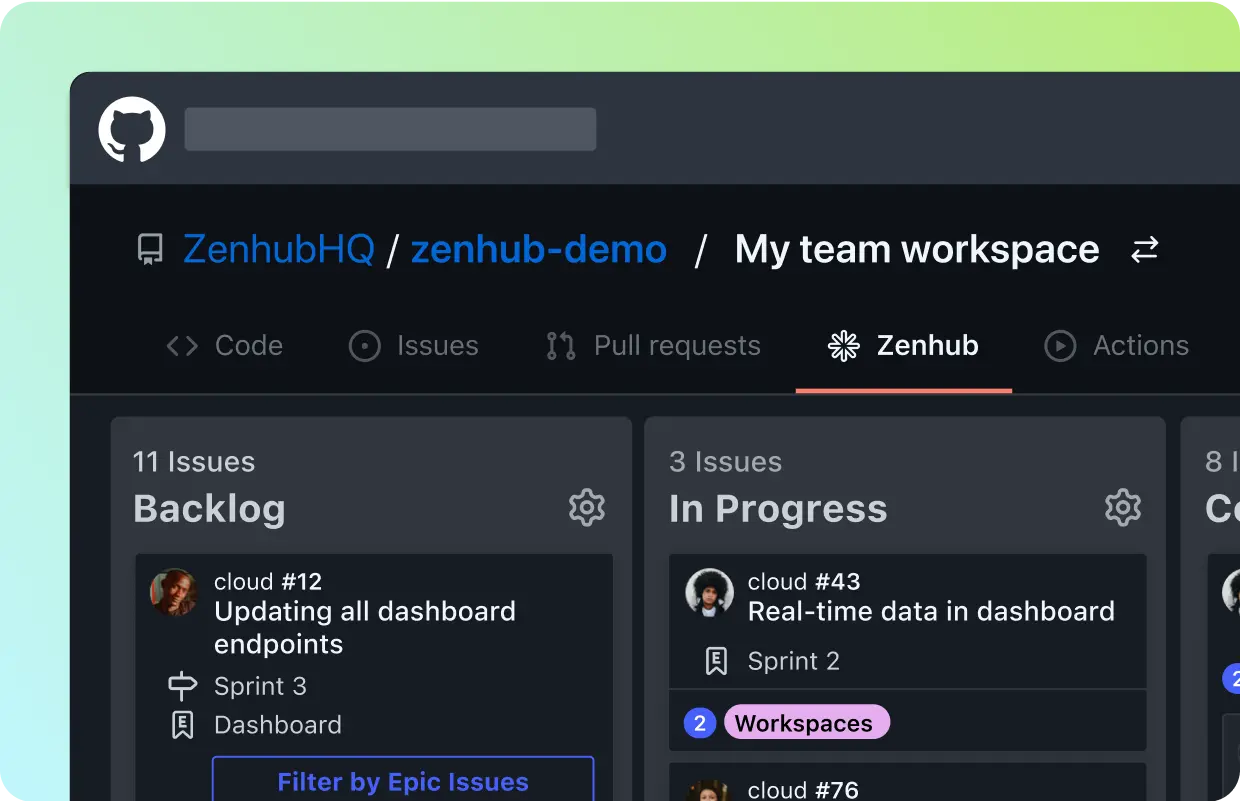Switch to the Code tab
Viewport: 1240px width, 801px height.
(225, 345)
